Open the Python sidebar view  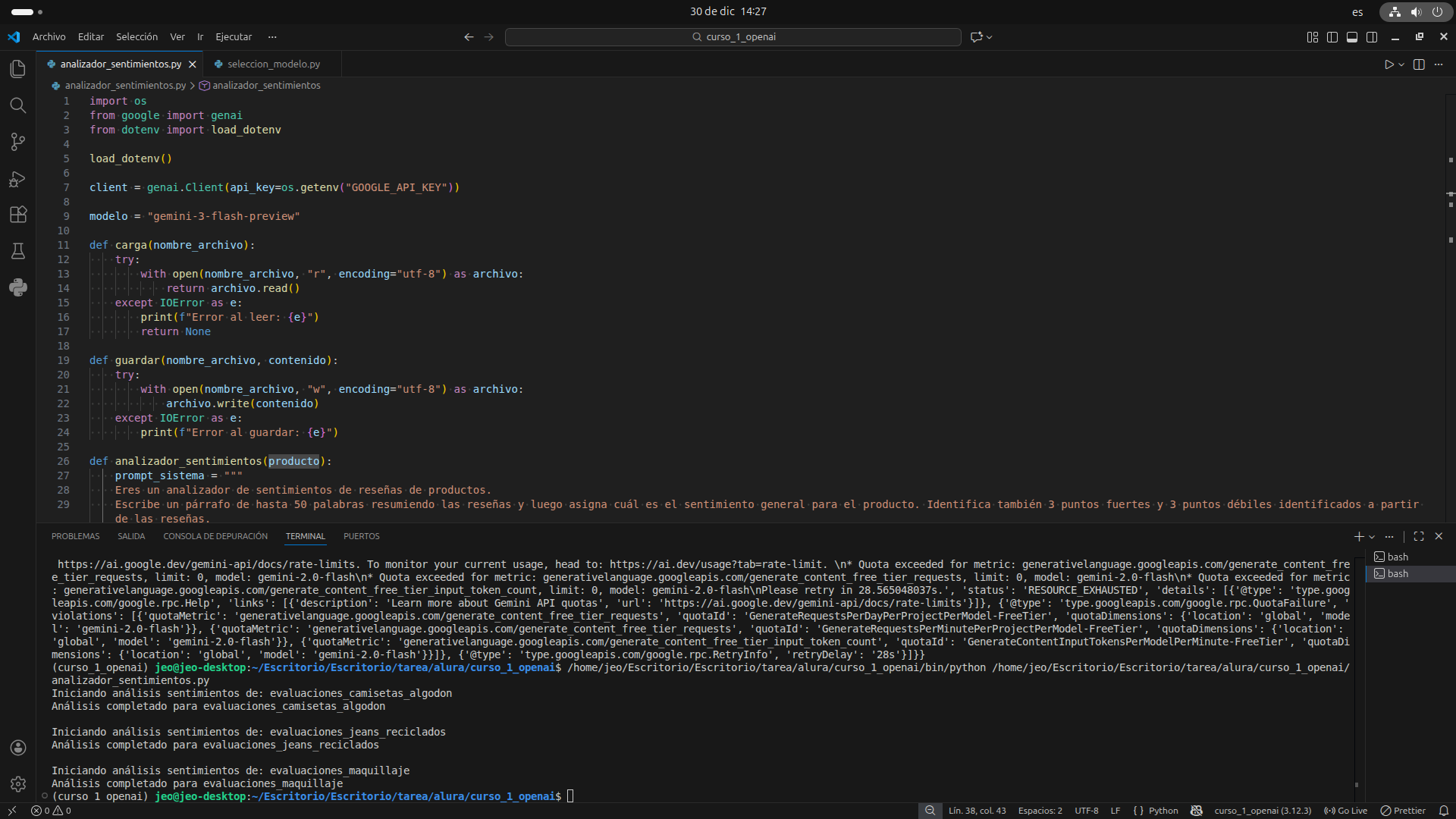point(18,287)
